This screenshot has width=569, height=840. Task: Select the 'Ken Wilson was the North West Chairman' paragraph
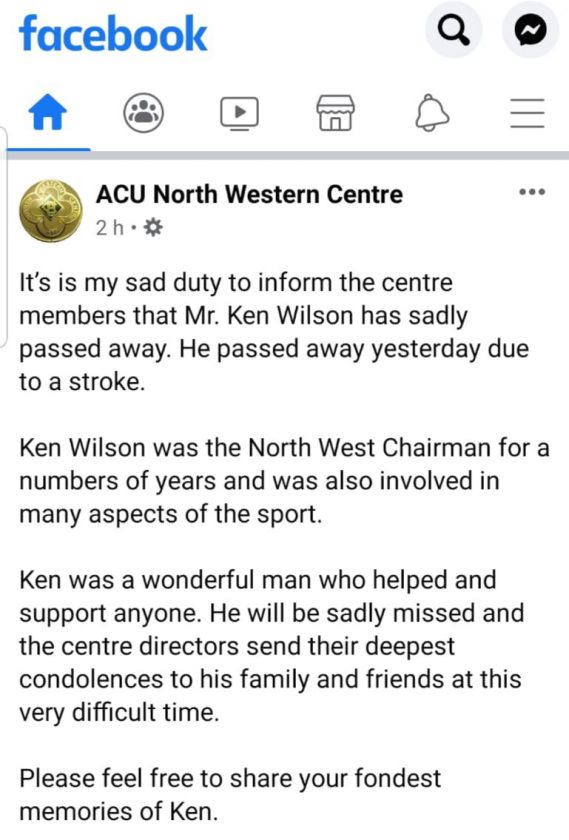[x=284, y=481]
